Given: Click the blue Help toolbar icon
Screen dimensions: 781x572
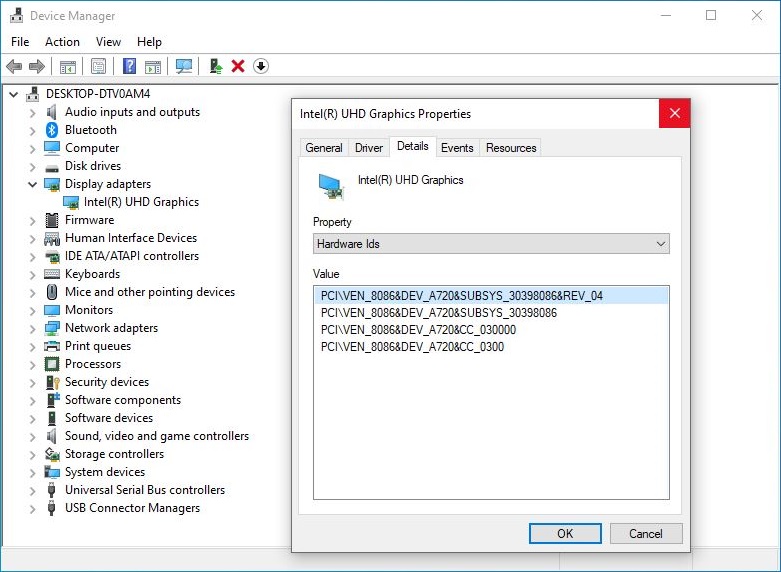Looking at the screenshot, I should point(130,66).
